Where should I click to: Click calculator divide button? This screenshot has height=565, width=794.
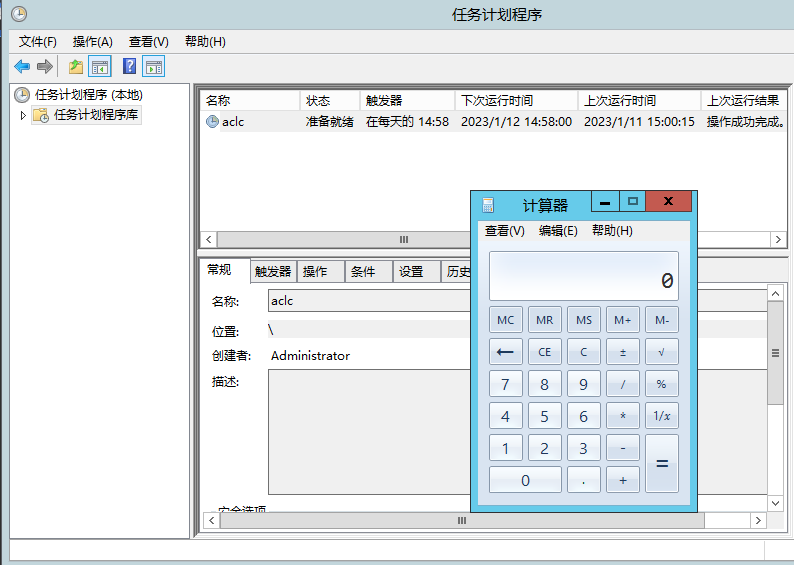click(622, 384)
